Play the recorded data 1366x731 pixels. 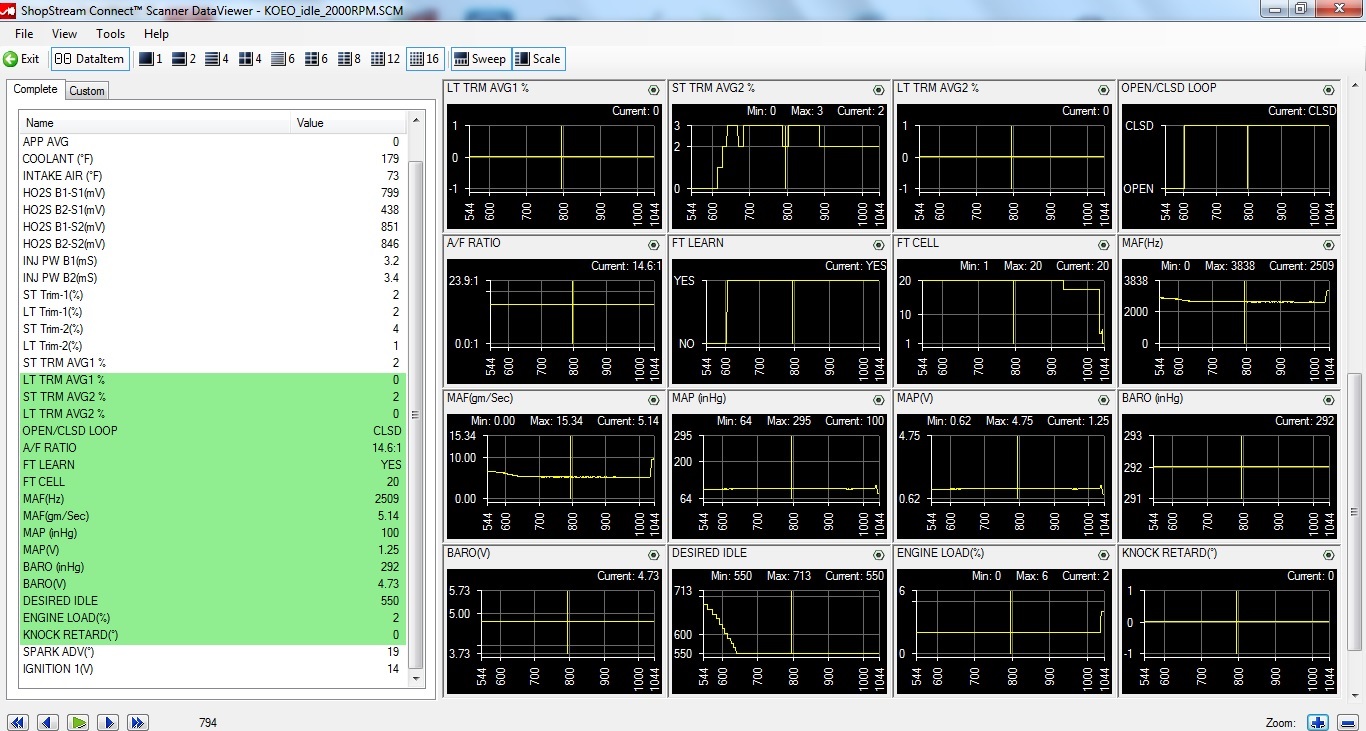coord(79,722)
